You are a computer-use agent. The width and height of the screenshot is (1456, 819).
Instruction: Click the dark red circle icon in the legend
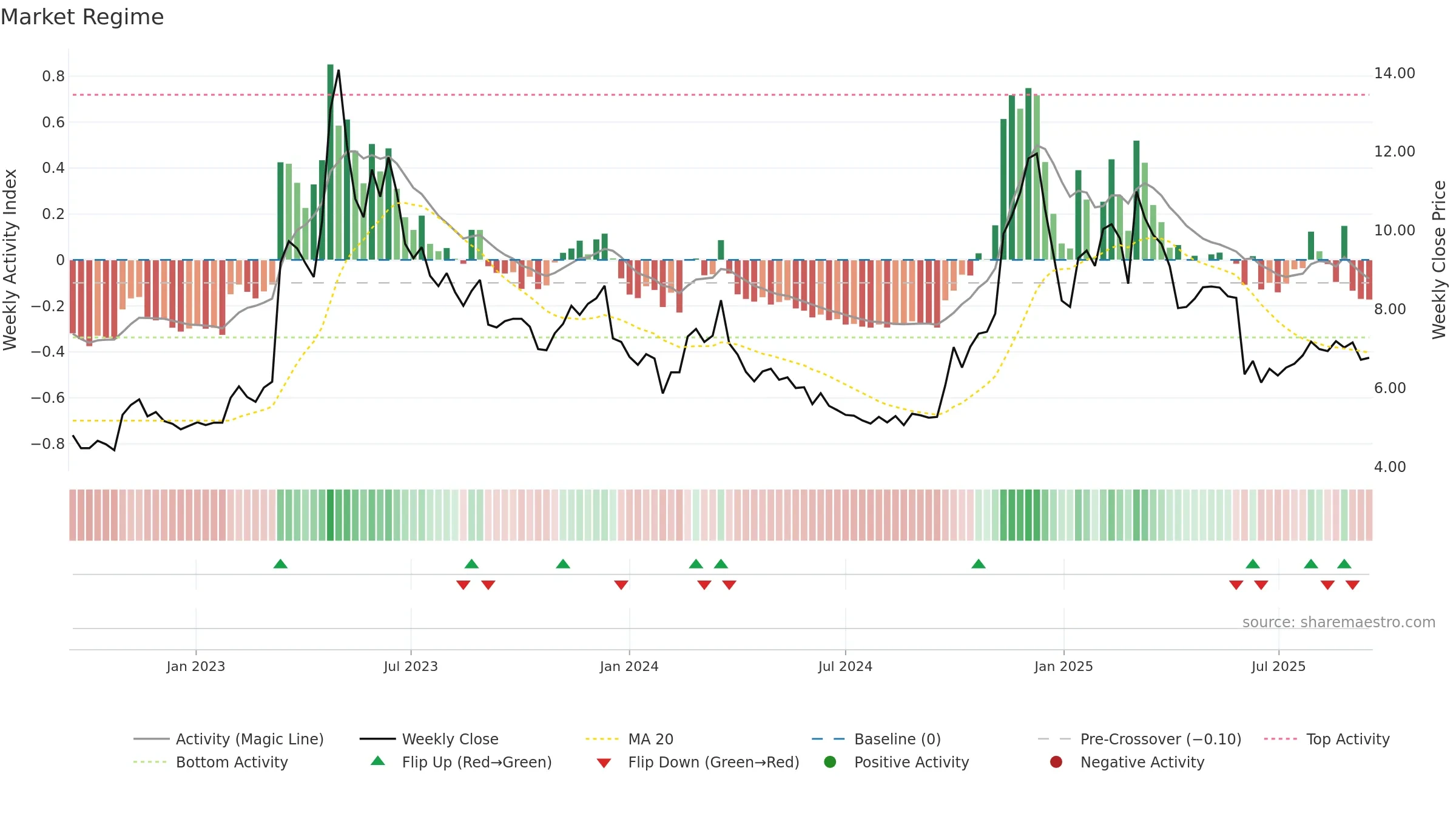pyautogui.click(x=1056, y=762)
